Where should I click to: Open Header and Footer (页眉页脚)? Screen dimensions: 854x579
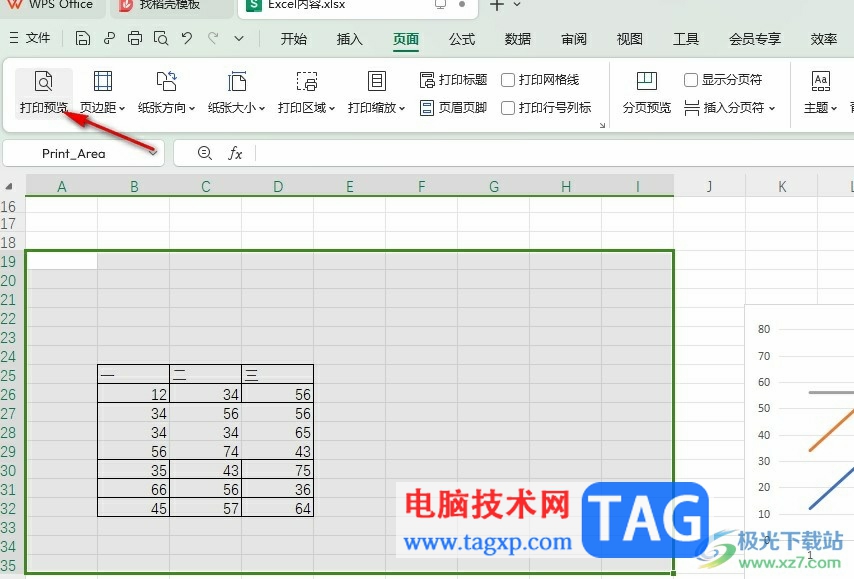453,108
